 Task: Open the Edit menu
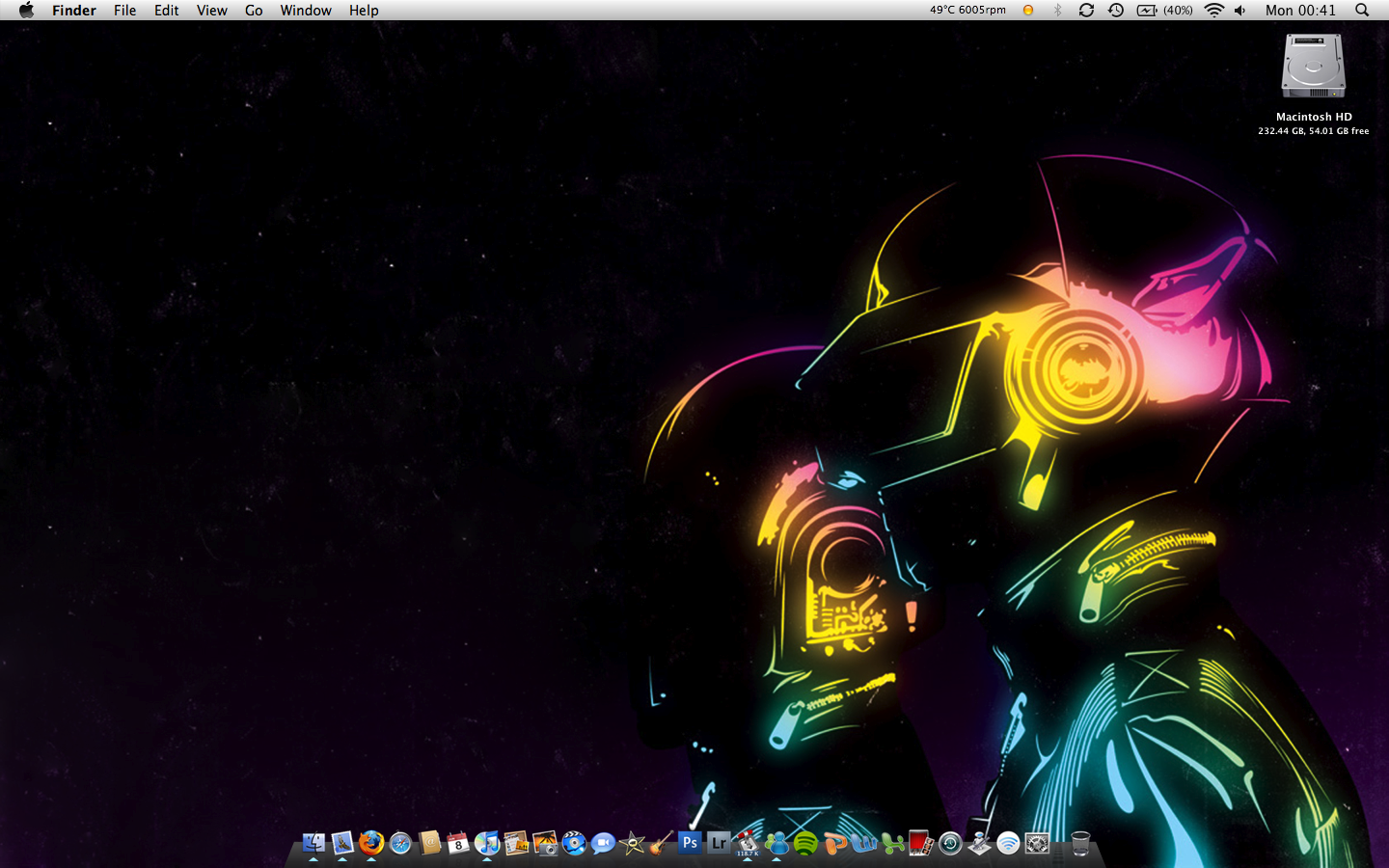tap(167, 10)
